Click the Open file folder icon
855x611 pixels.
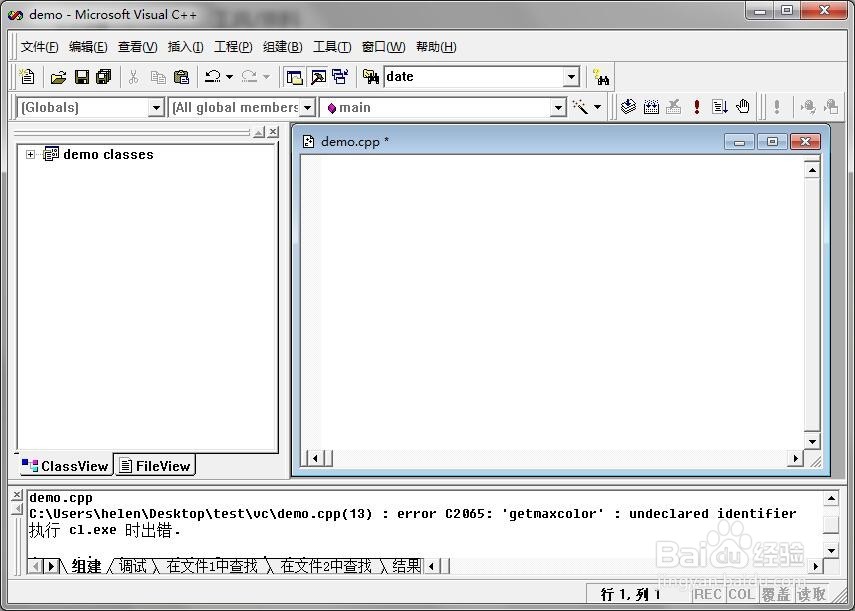[58, 77]
